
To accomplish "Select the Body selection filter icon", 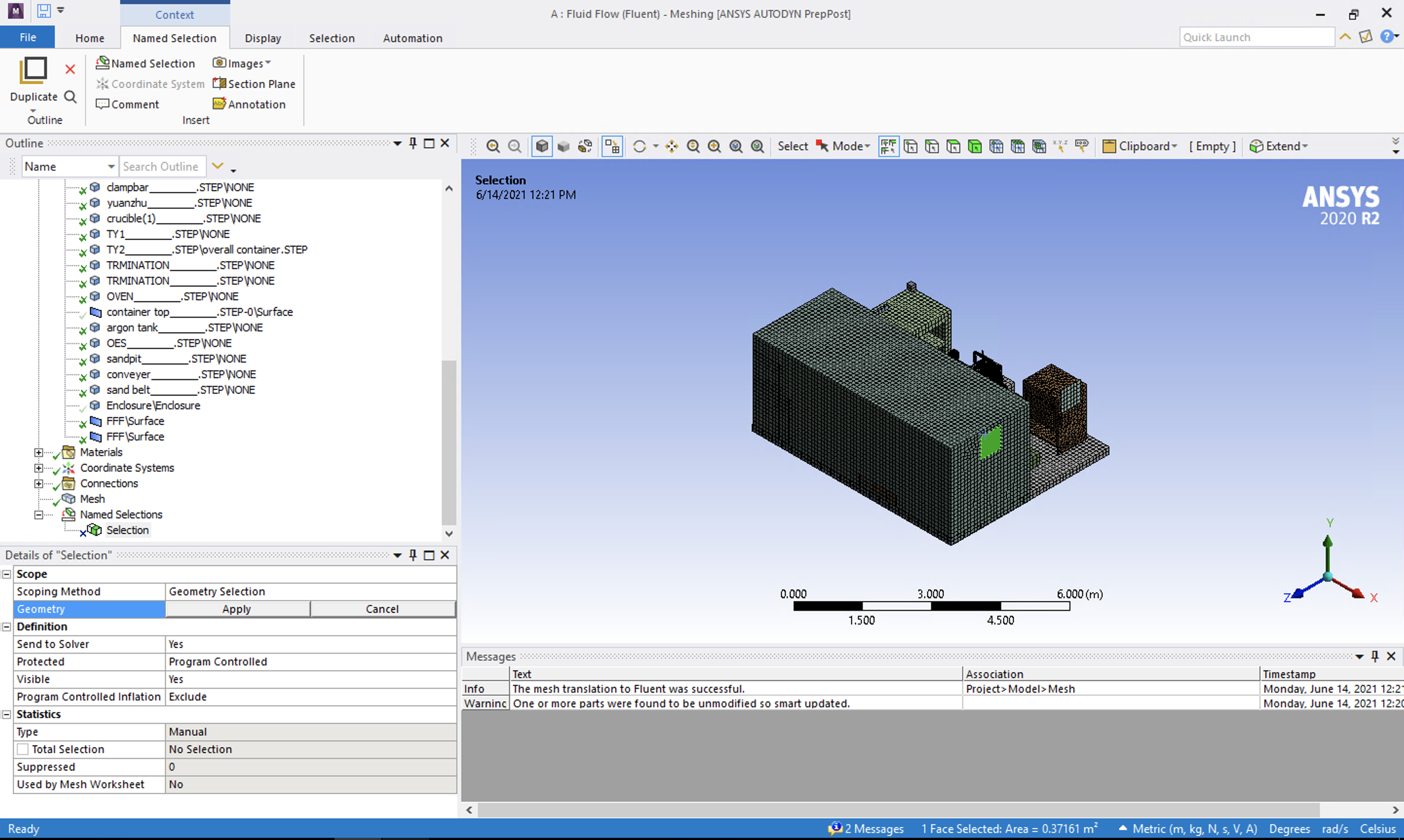I will (975, 146).
